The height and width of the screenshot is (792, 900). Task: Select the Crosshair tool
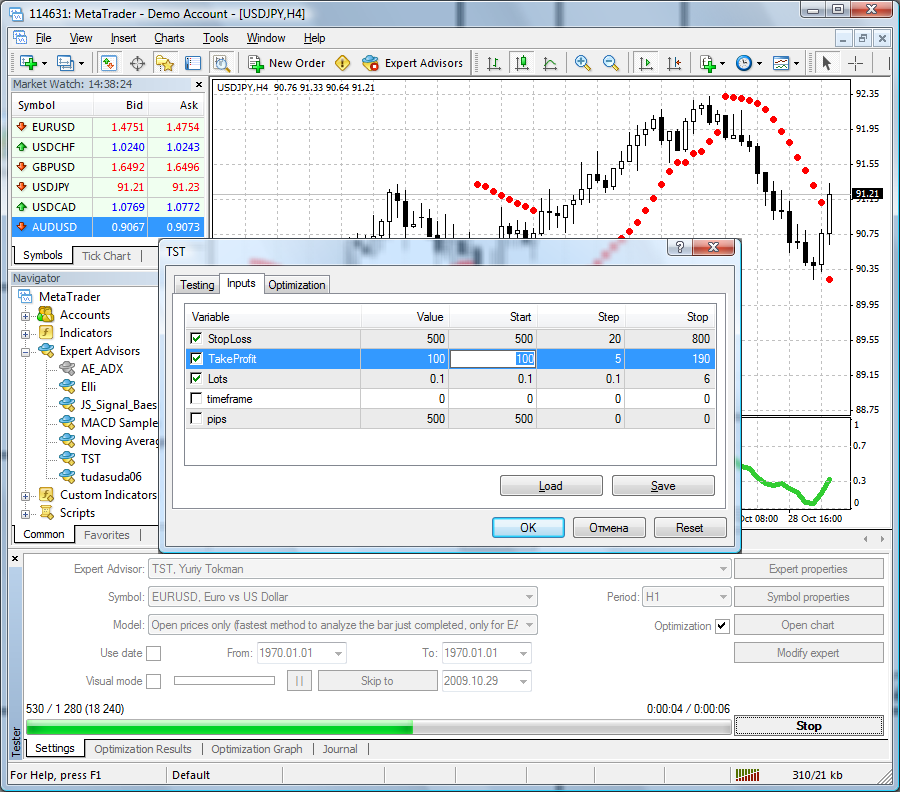coord(855,63)
